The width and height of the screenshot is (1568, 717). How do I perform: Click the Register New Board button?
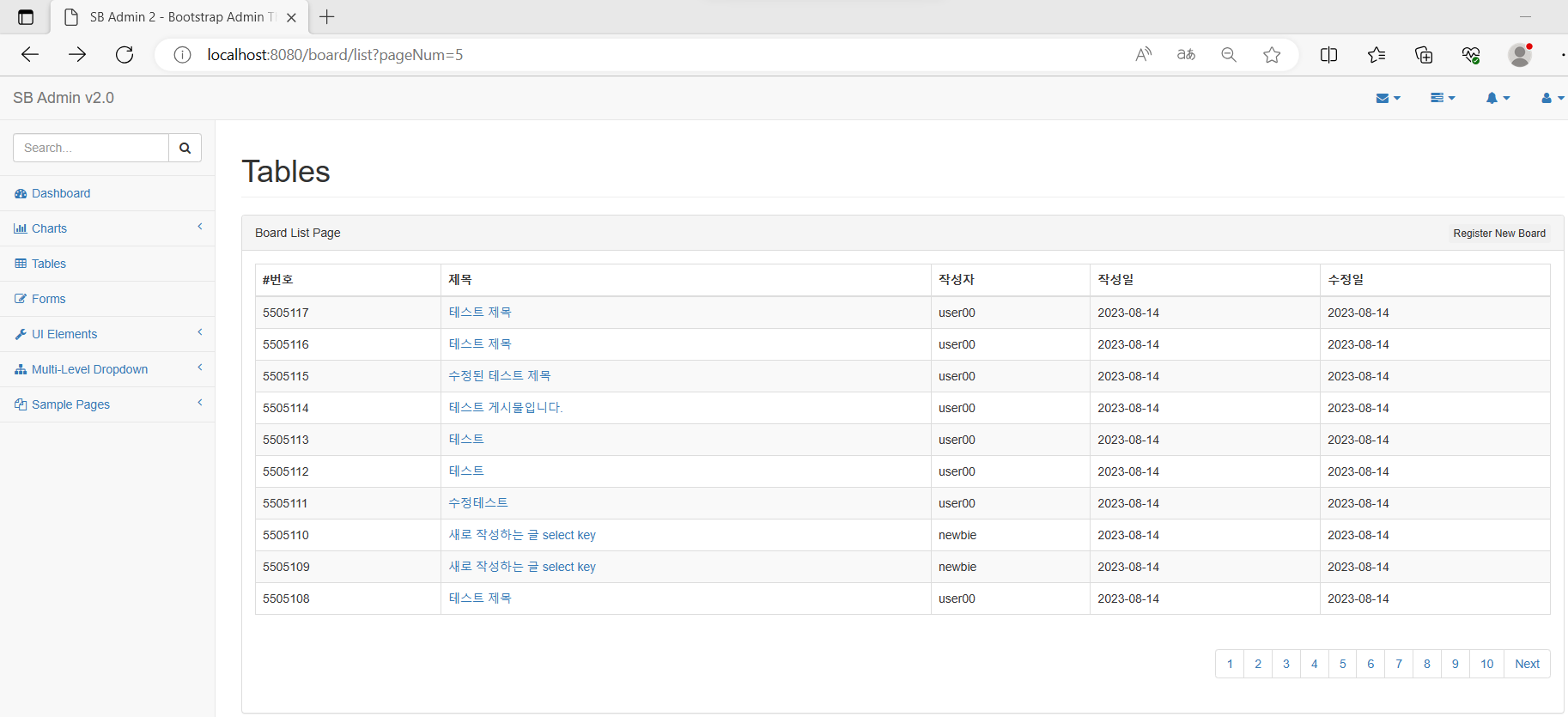(x=1499, y=234)
